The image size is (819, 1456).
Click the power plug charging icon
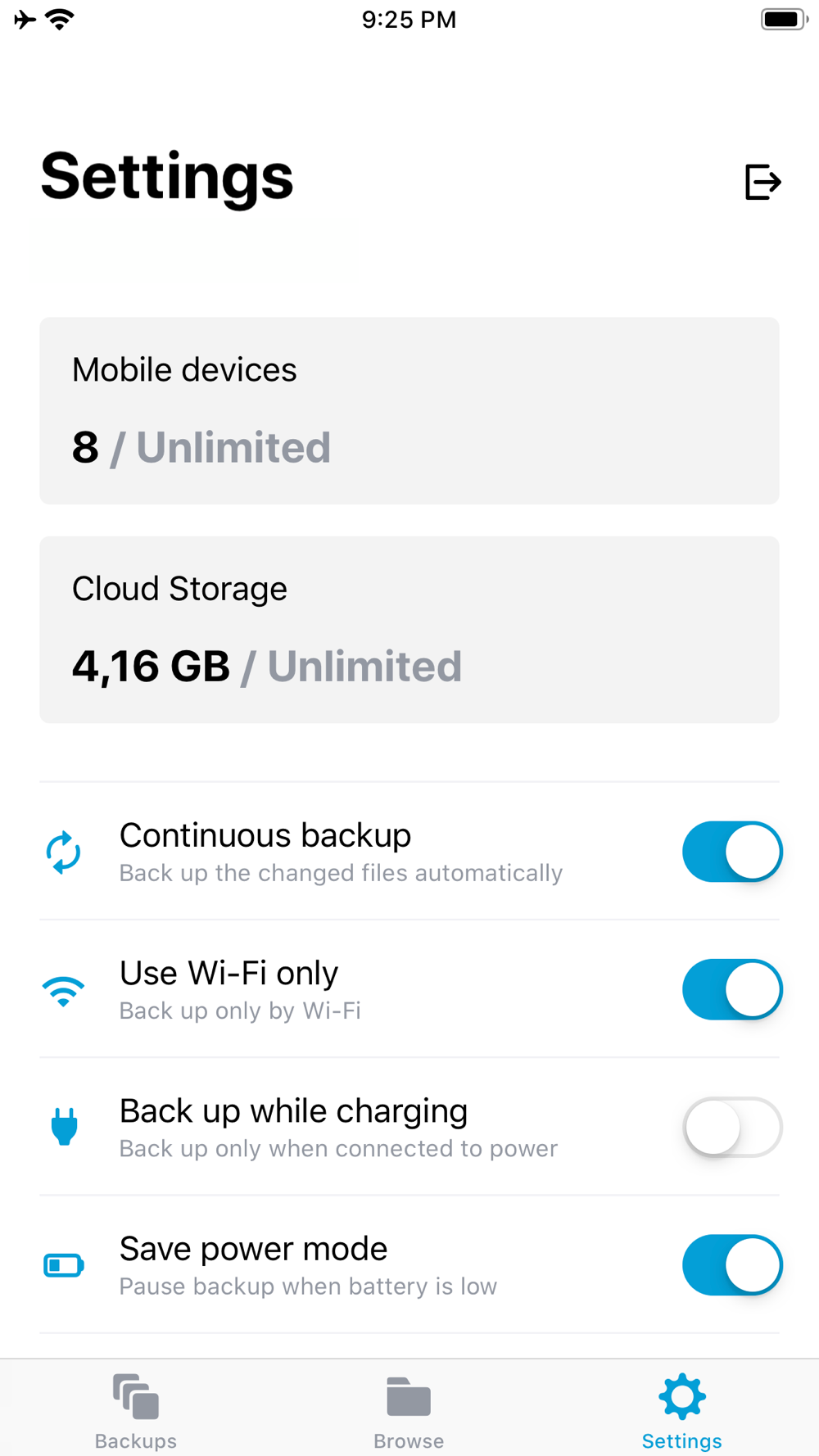pos(64,1127)
